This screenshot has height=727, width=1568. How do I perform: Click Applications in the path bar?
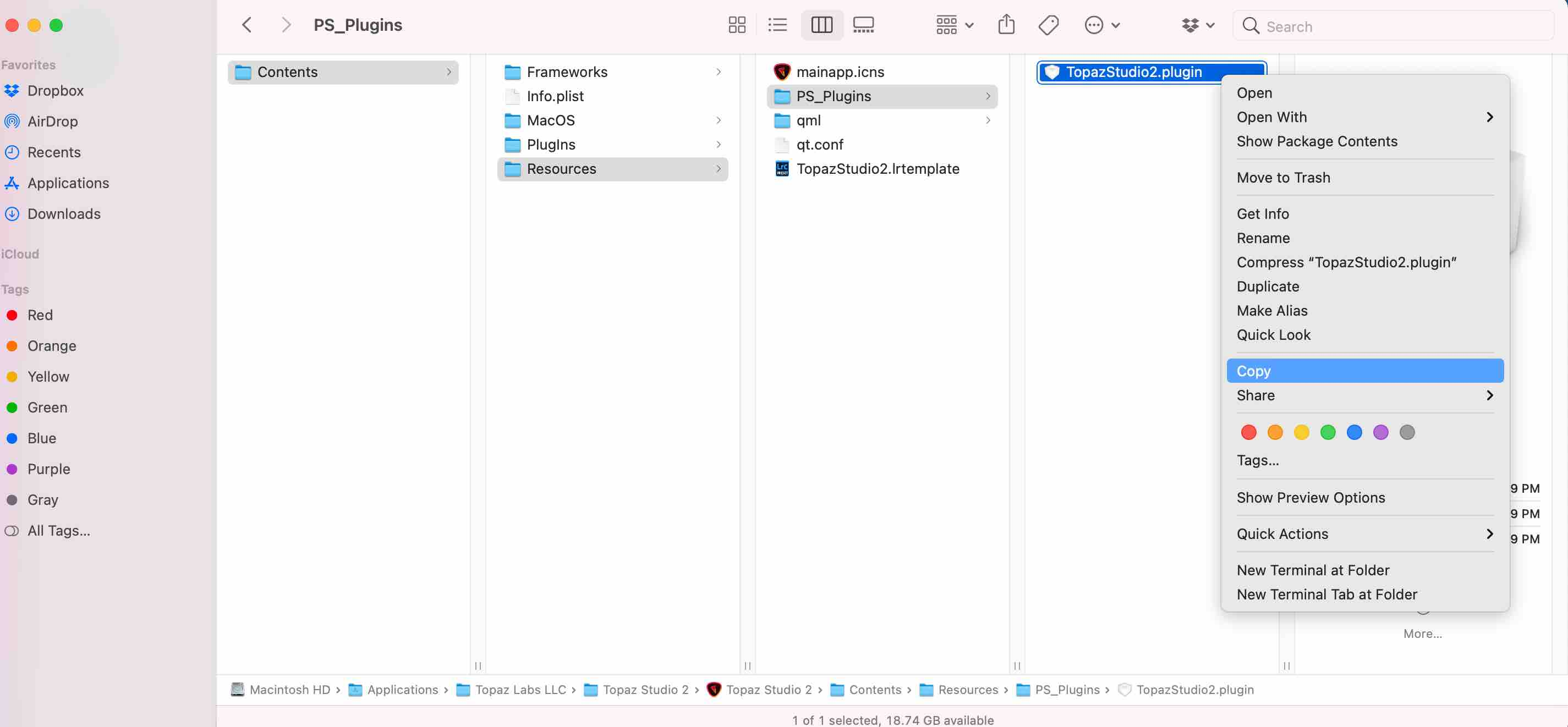click(x=402, y=689)
